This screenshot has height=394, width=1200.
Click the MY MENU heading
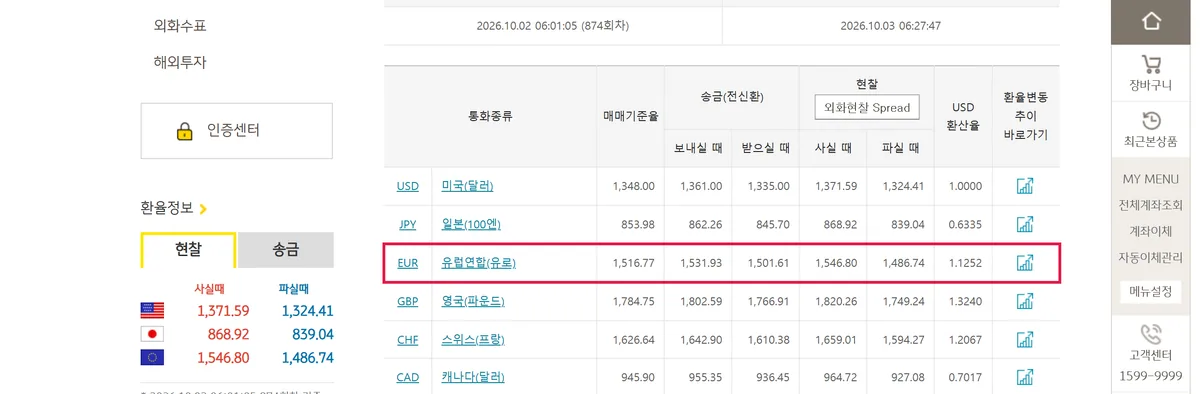1151,179
